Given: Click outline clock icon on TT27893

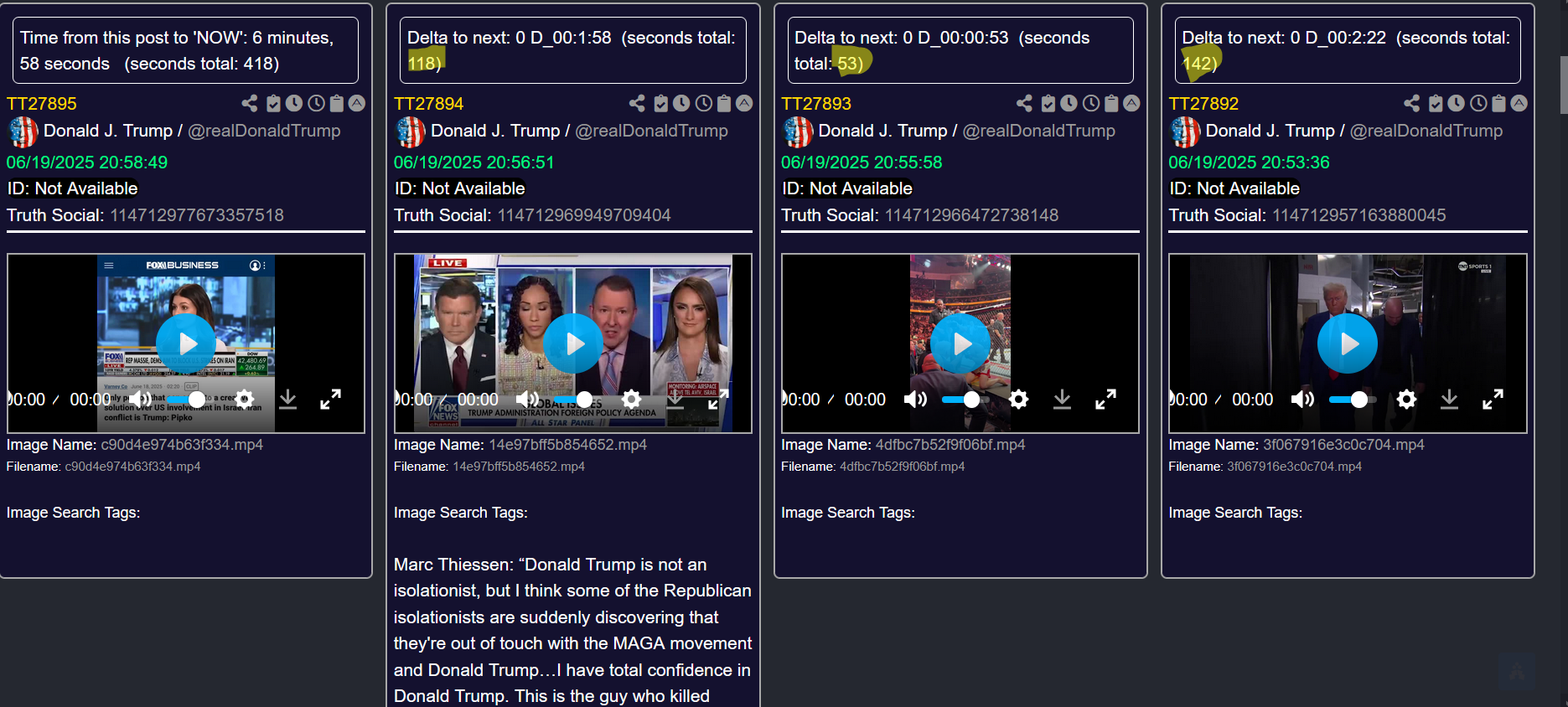Looking at the screenshot, I should (x=1090, y=103).
